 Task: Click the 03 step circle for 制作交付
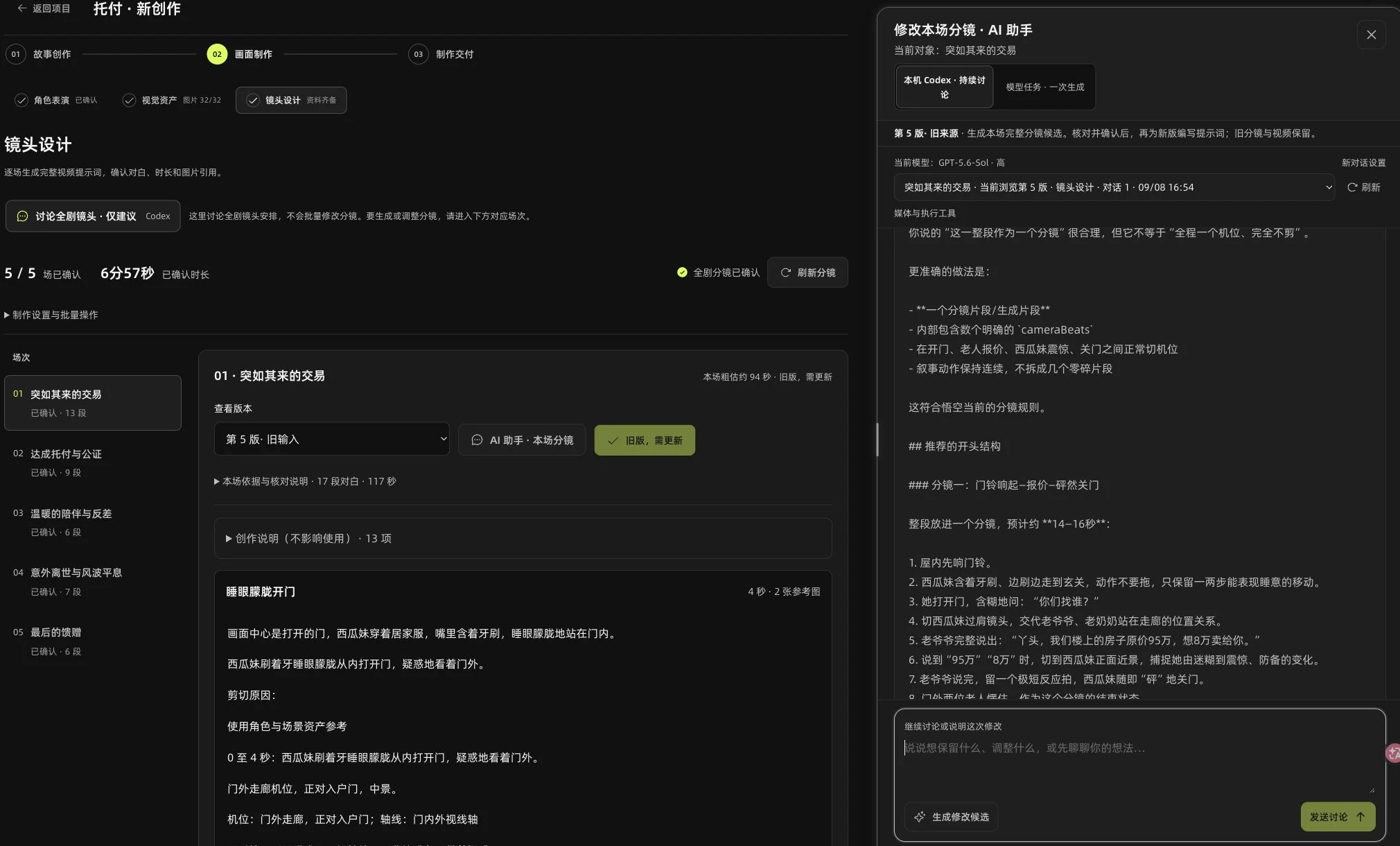pos(418,54)
